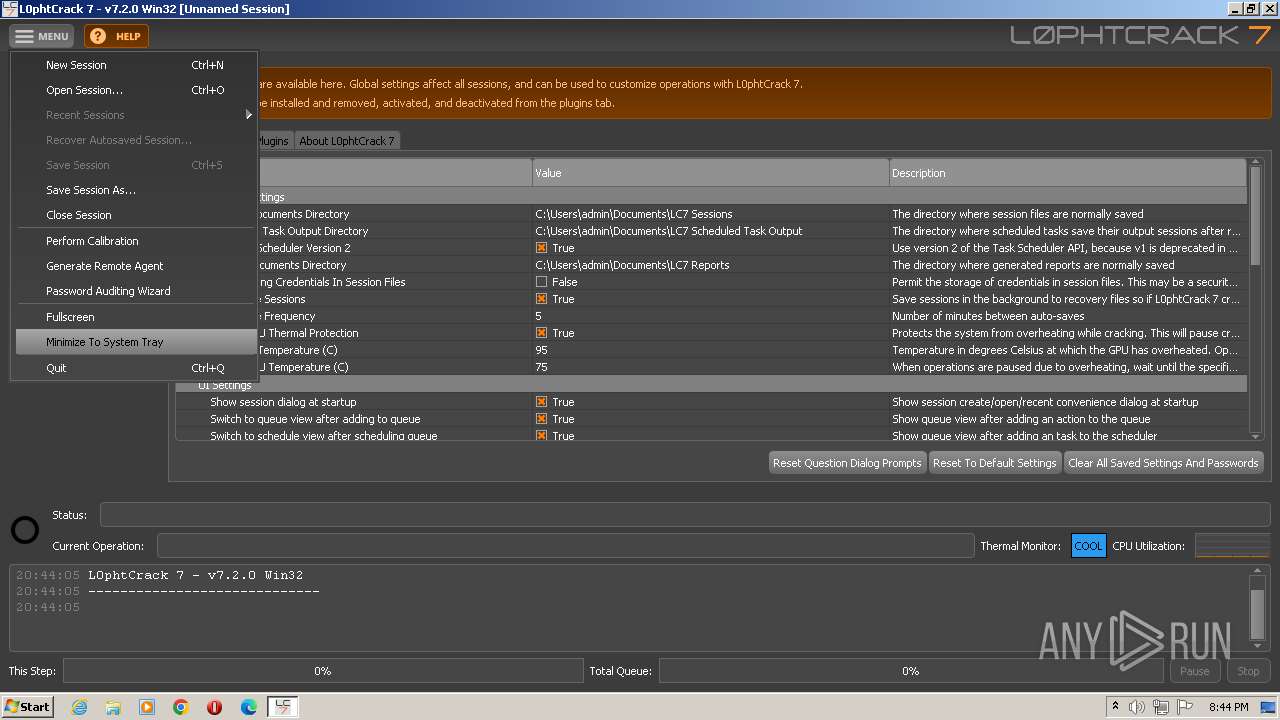This screenshot has width=1280, height=720.
Task: Open the HELP button
Action: coord(116,36)
